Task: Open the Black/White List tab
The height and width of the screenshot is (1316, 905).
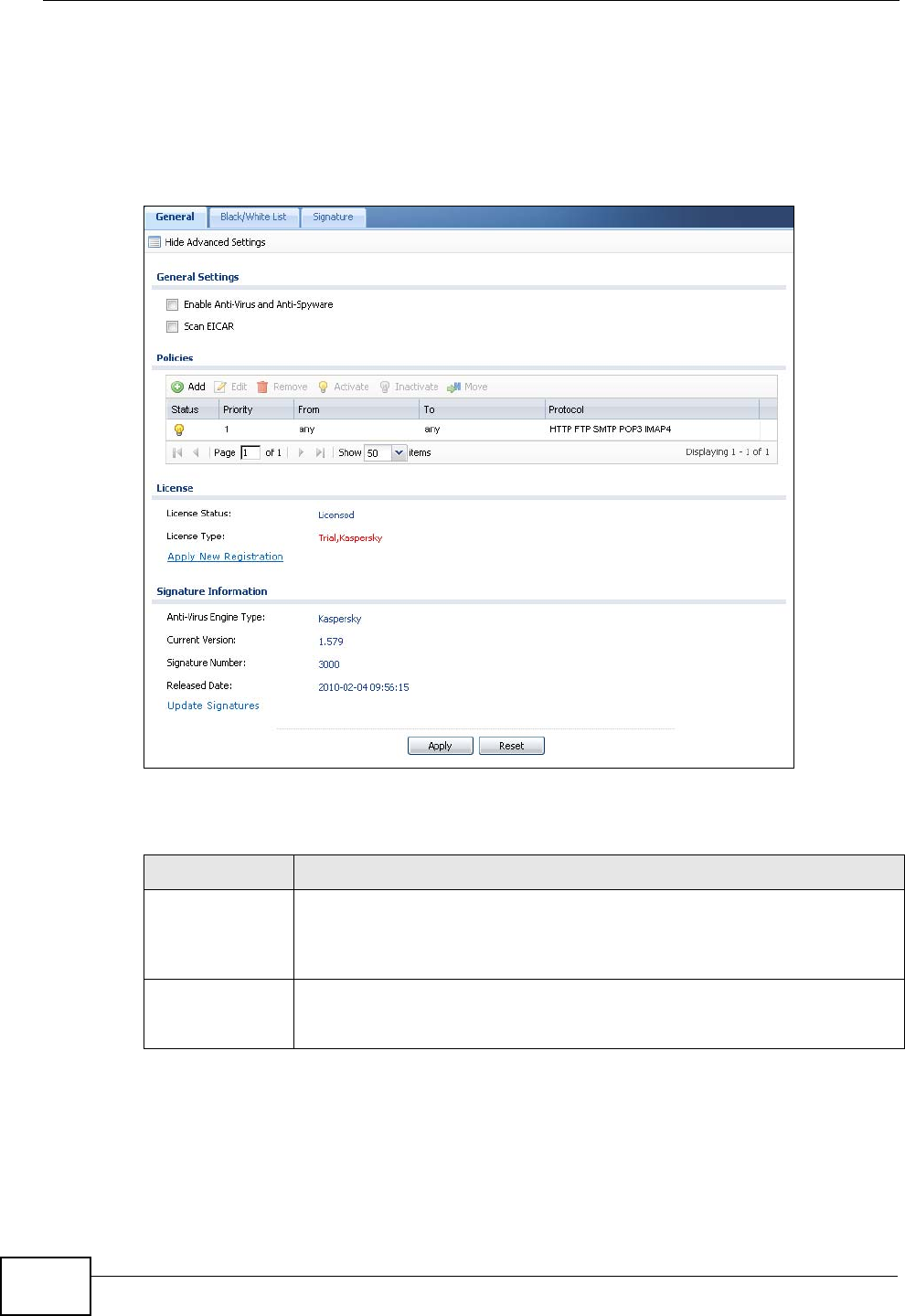Action: pos(253,217)
